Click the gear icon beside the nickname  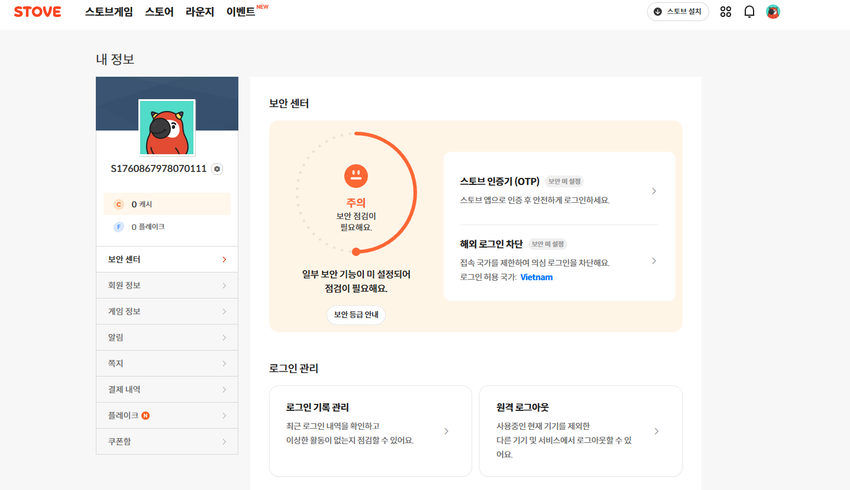coord(217,169)
